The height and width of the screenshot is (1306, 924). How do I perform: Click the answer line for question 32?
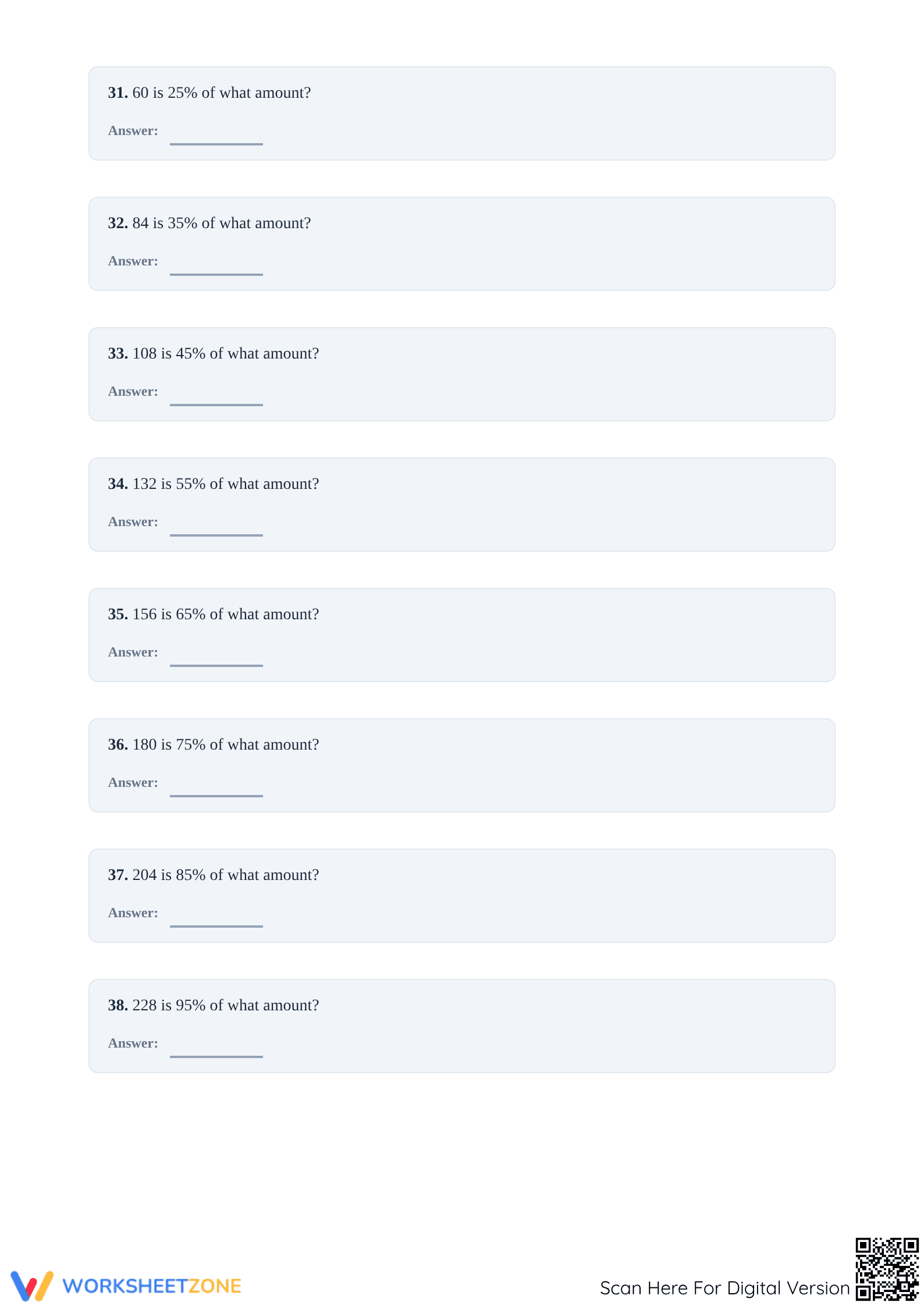tap(216, 274)
